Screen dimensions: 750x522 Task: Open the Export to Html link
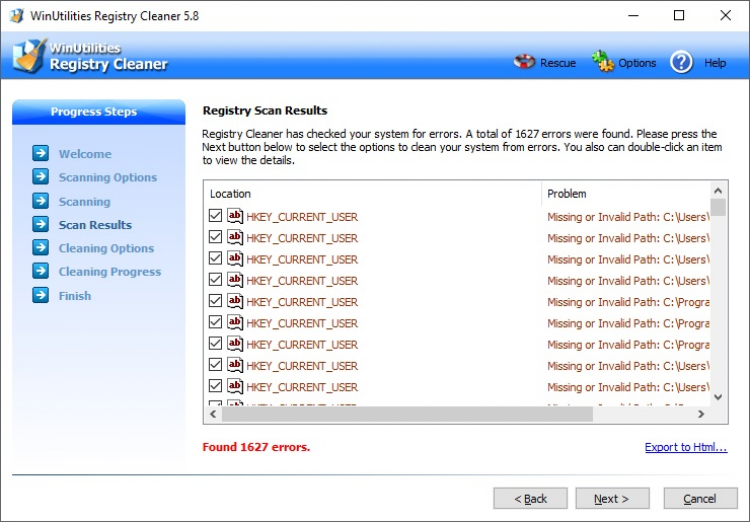(x=686, y=447)
